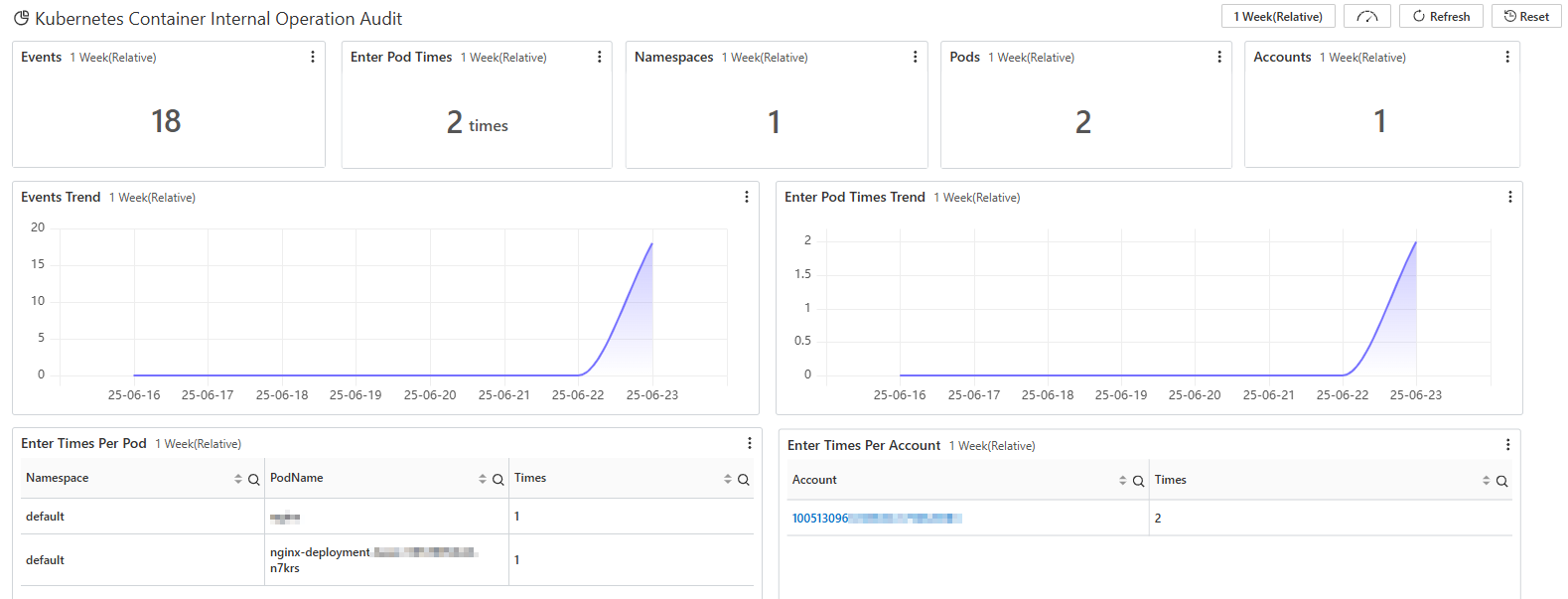Image resolution: width=1568 pixels, height=599 pixels.
Task: Click the Accounts count value 1
Action: 1380,121
